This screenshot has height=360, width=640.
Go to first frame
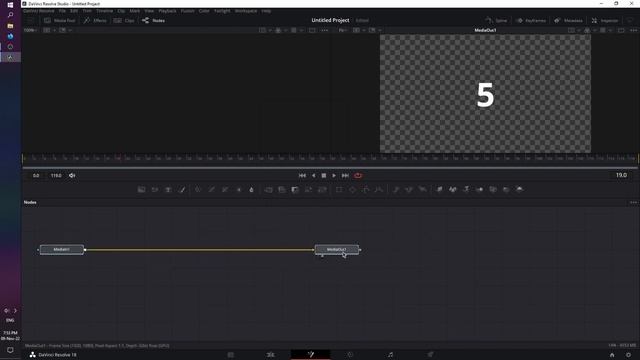pos(302,176)
